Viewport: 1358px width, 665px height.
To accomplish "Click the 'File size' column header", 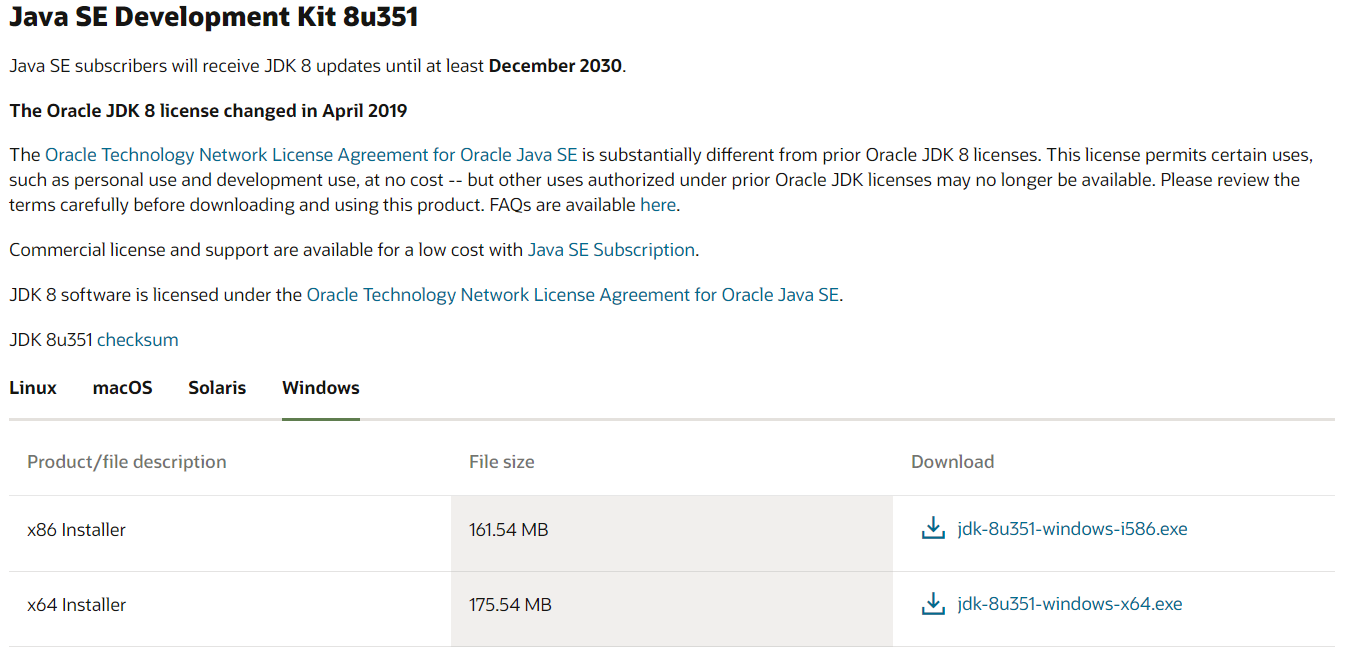I will pyautogui.click(x=501, y=462).
